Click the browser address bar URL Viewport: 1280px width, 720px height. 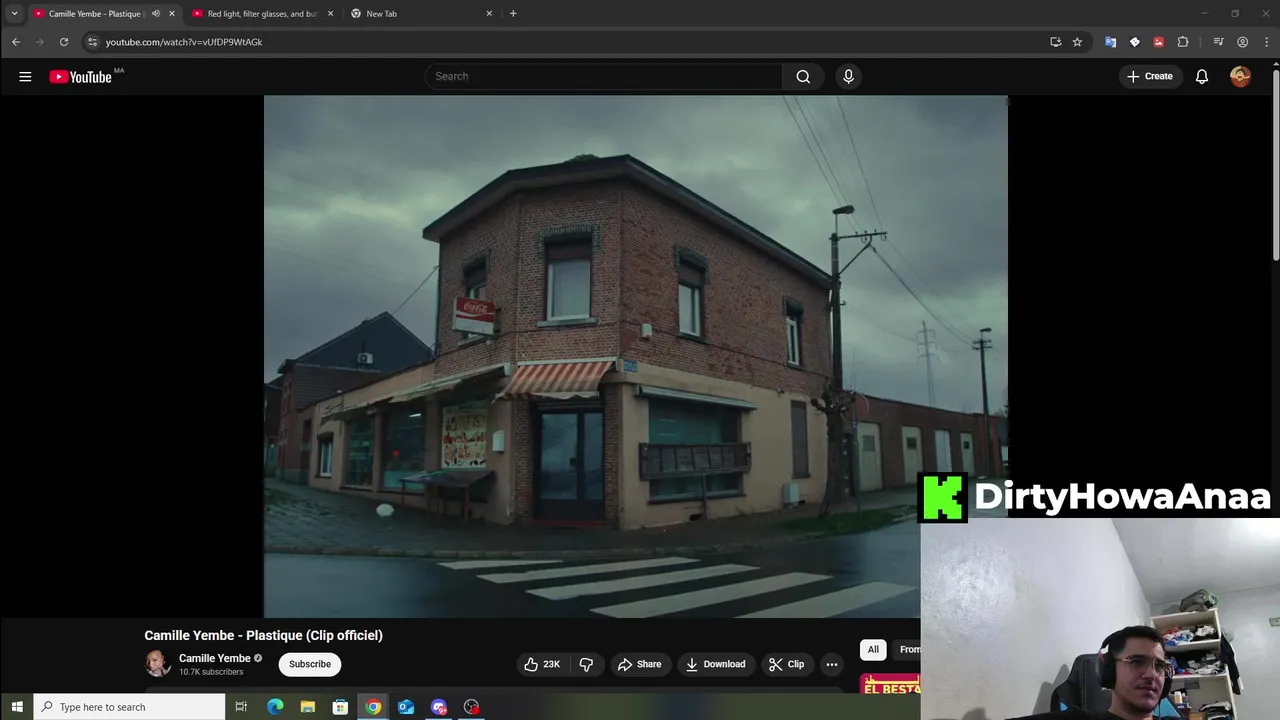tap(184, 42)
